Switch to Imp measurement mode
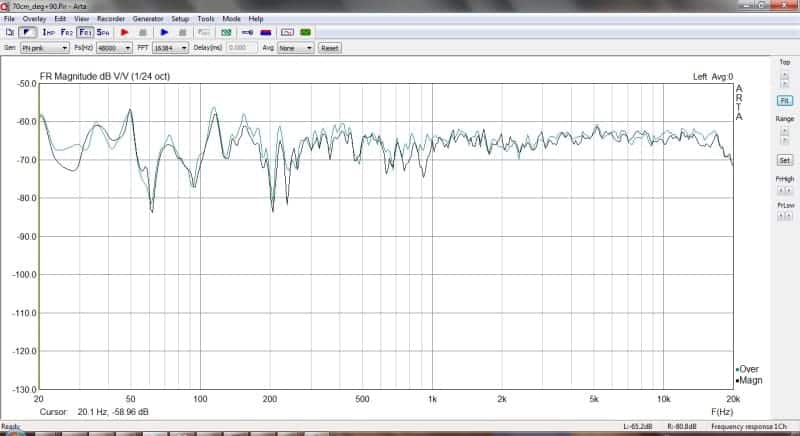 [x=48, y=32]
